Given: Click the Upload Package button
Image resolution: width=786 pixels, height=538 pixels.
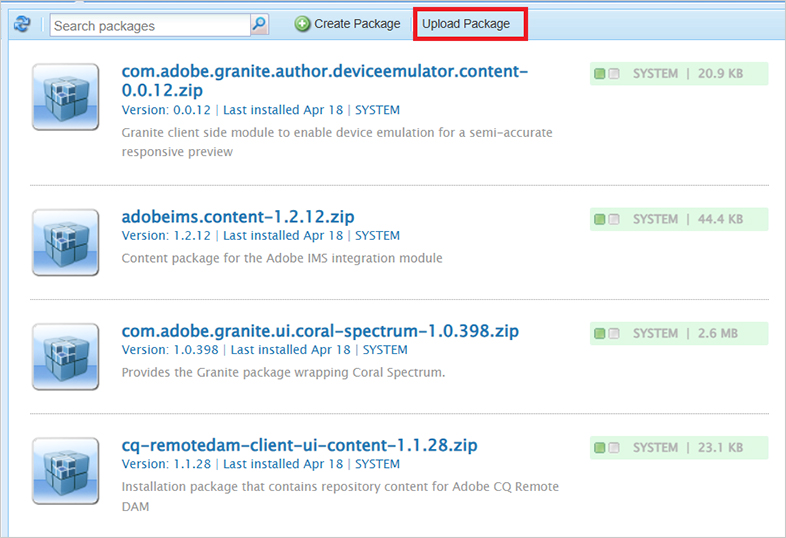Looking at the screenshot, I should click(x=466, y=24).
